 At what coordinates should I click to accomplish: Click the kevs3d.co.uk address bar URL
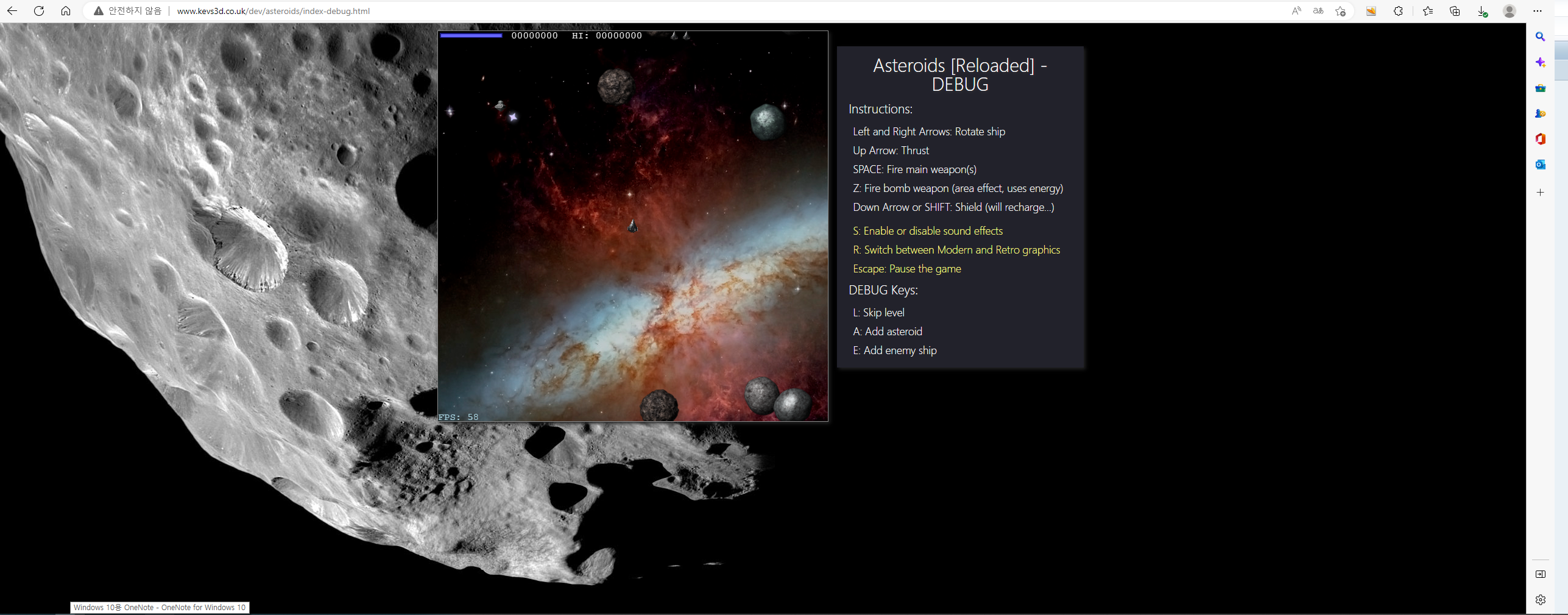(x=273, y=11)
